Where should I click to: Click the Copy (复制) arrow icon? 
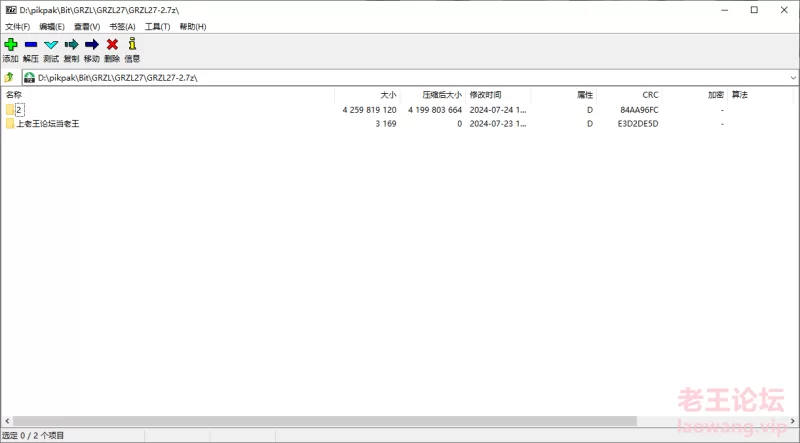tap(71, 44)
